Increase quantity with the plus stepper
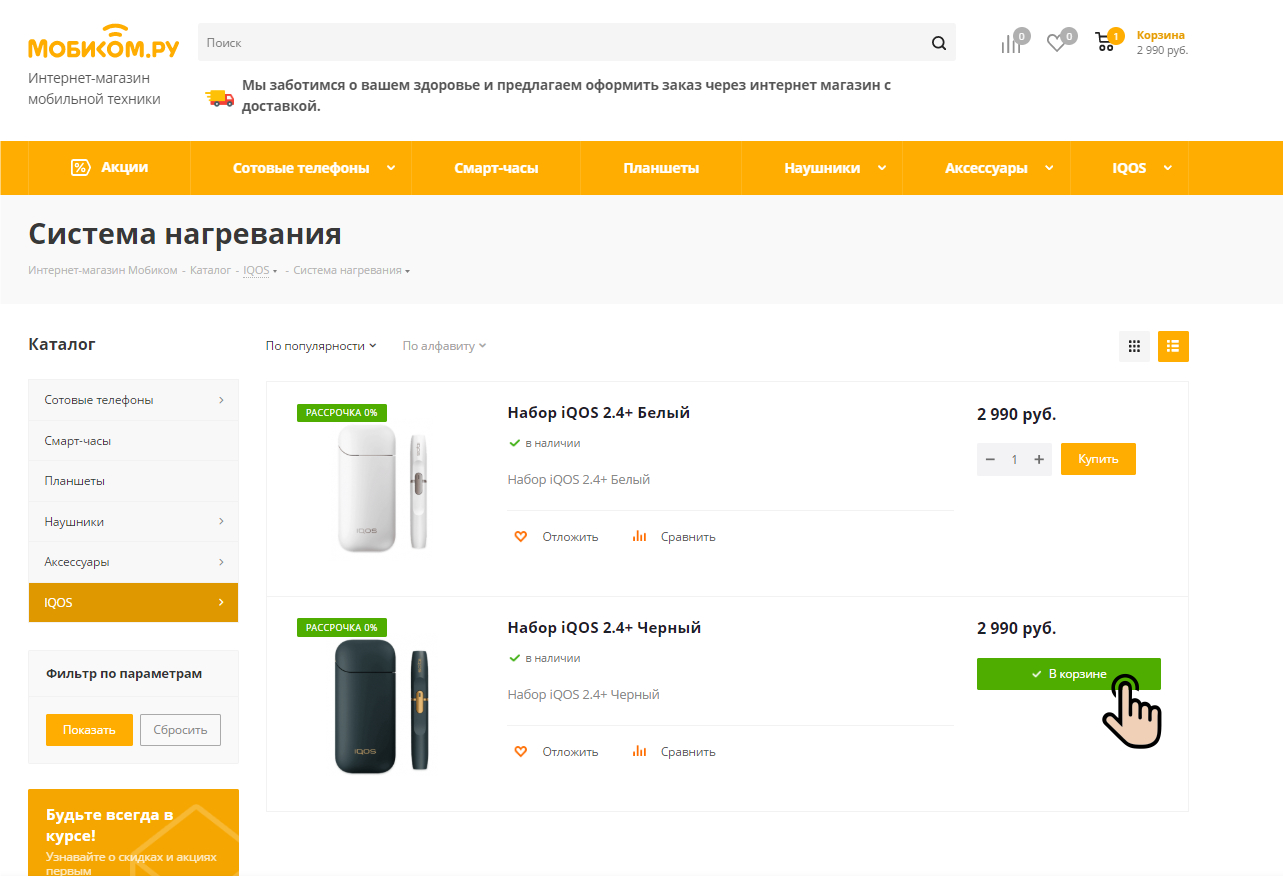1283x876 pixels. 1039,459
